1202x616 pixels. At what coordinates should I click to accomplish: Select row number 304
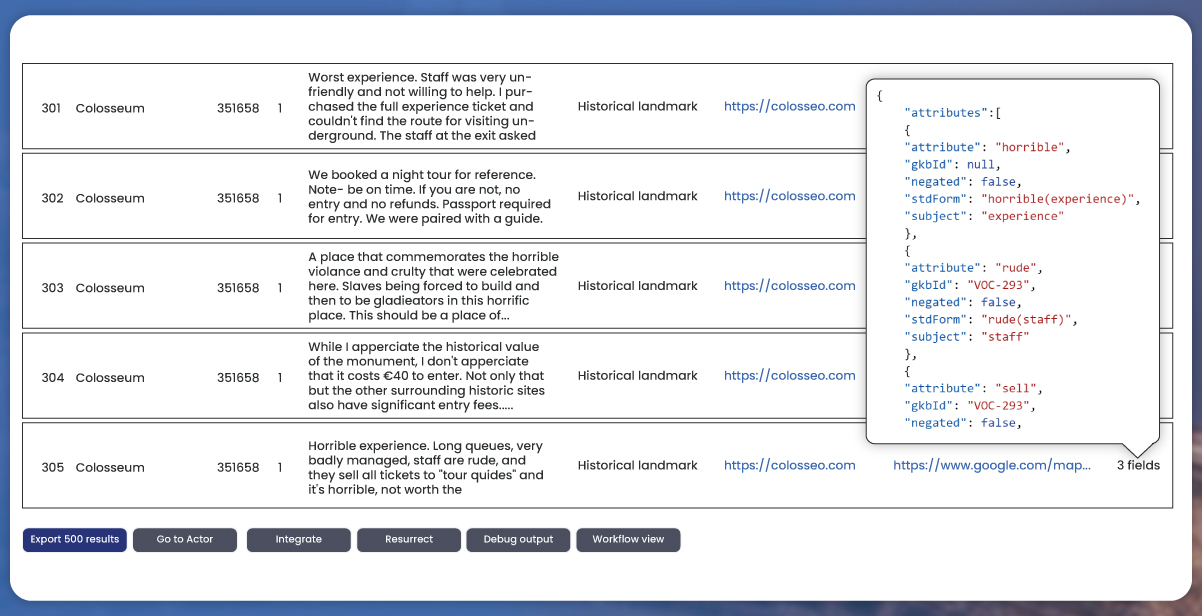point(52,378)
